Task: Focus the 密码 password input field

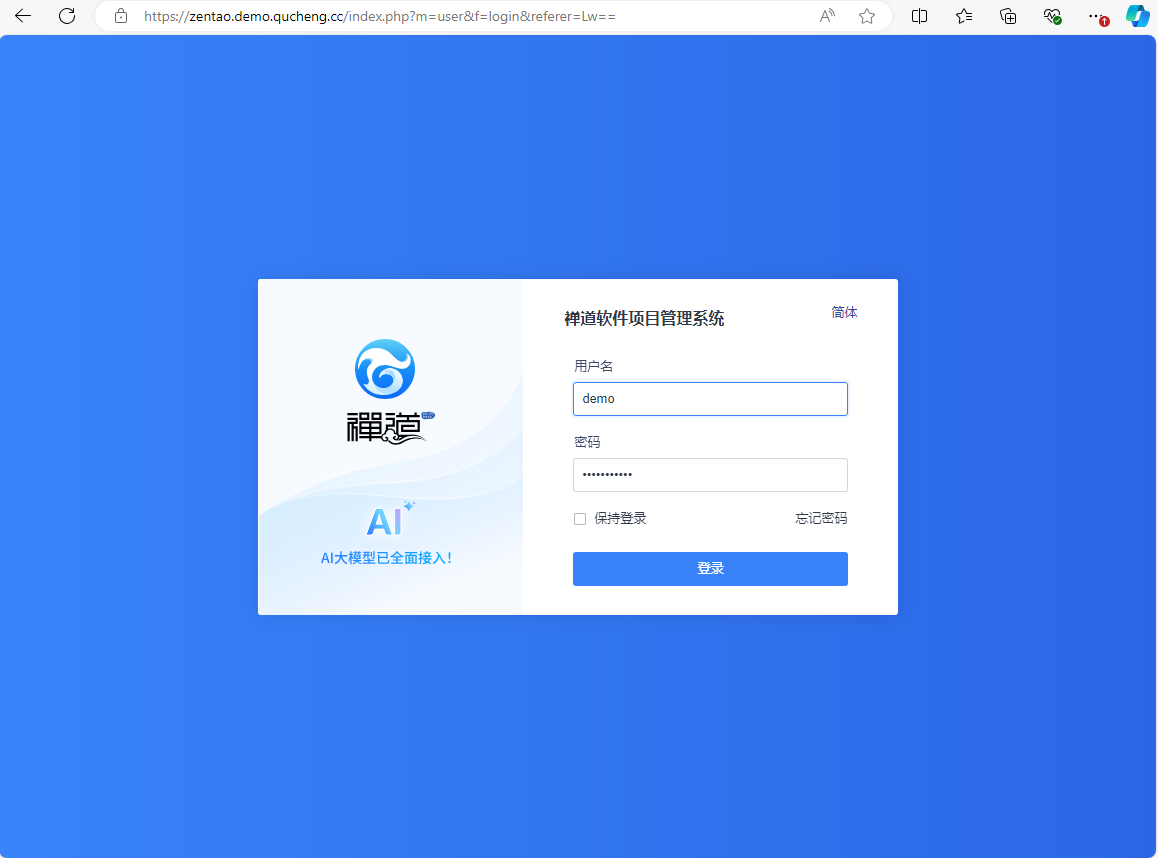Action: [x=710, y=475]
